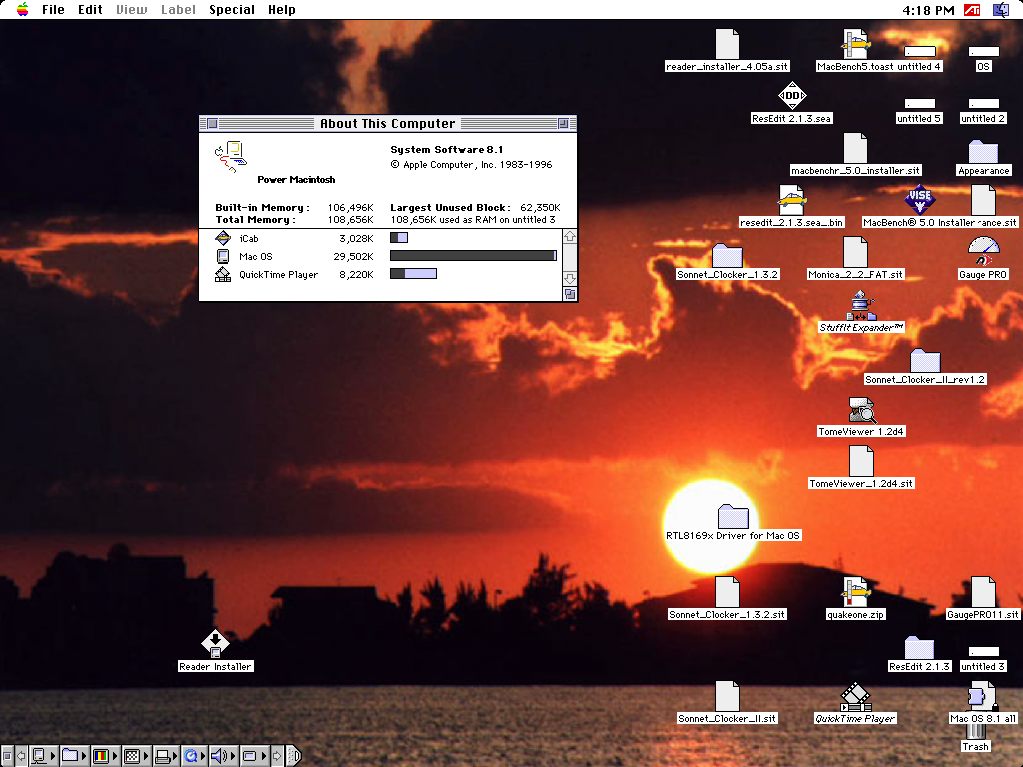This screenshot has height=767, width=1023.
Task: Select the OS disk icon
Action: pyautogui.click(x=983, y=52)
